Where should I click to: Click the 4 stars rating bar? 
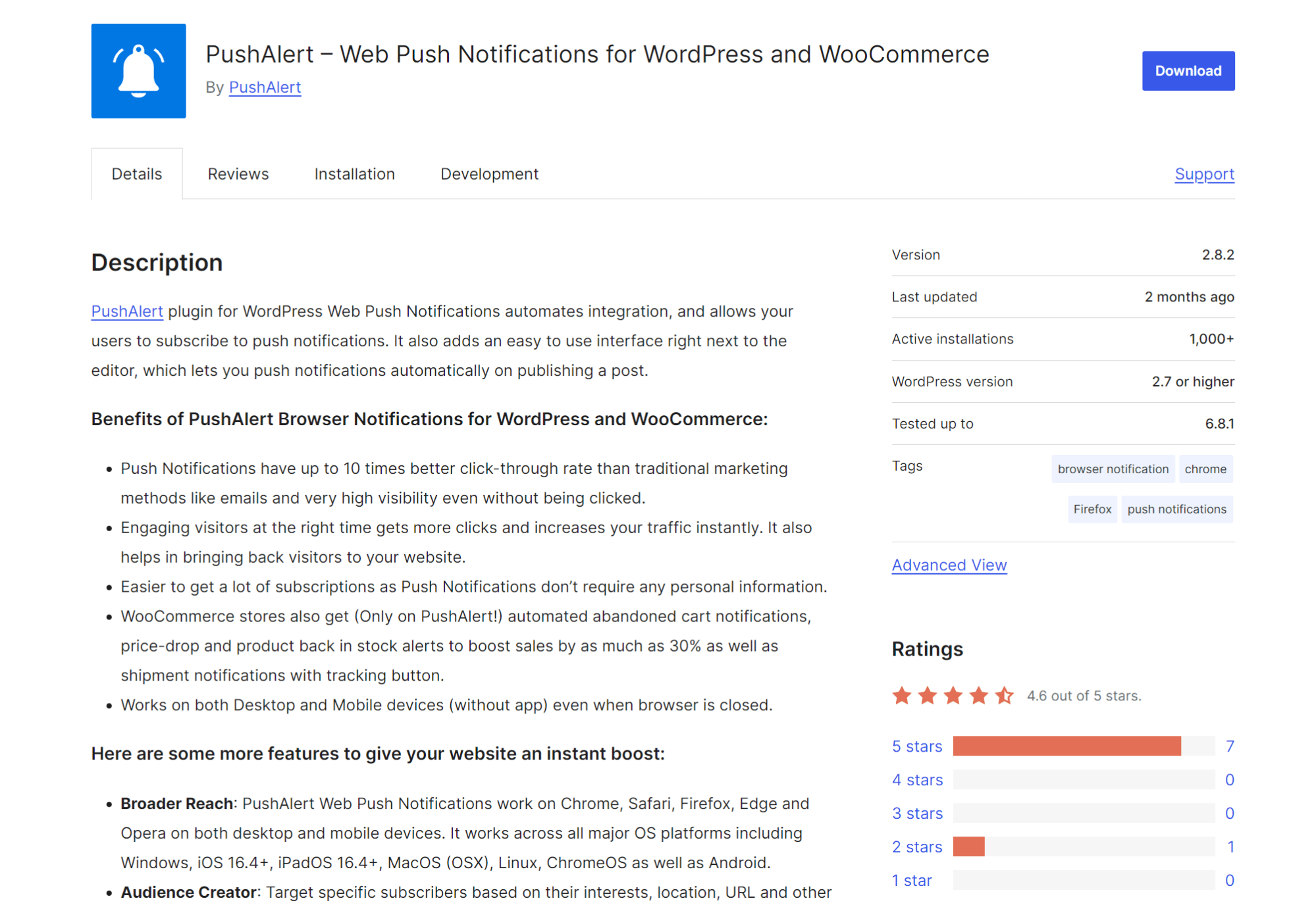[x=1084, y=779]
